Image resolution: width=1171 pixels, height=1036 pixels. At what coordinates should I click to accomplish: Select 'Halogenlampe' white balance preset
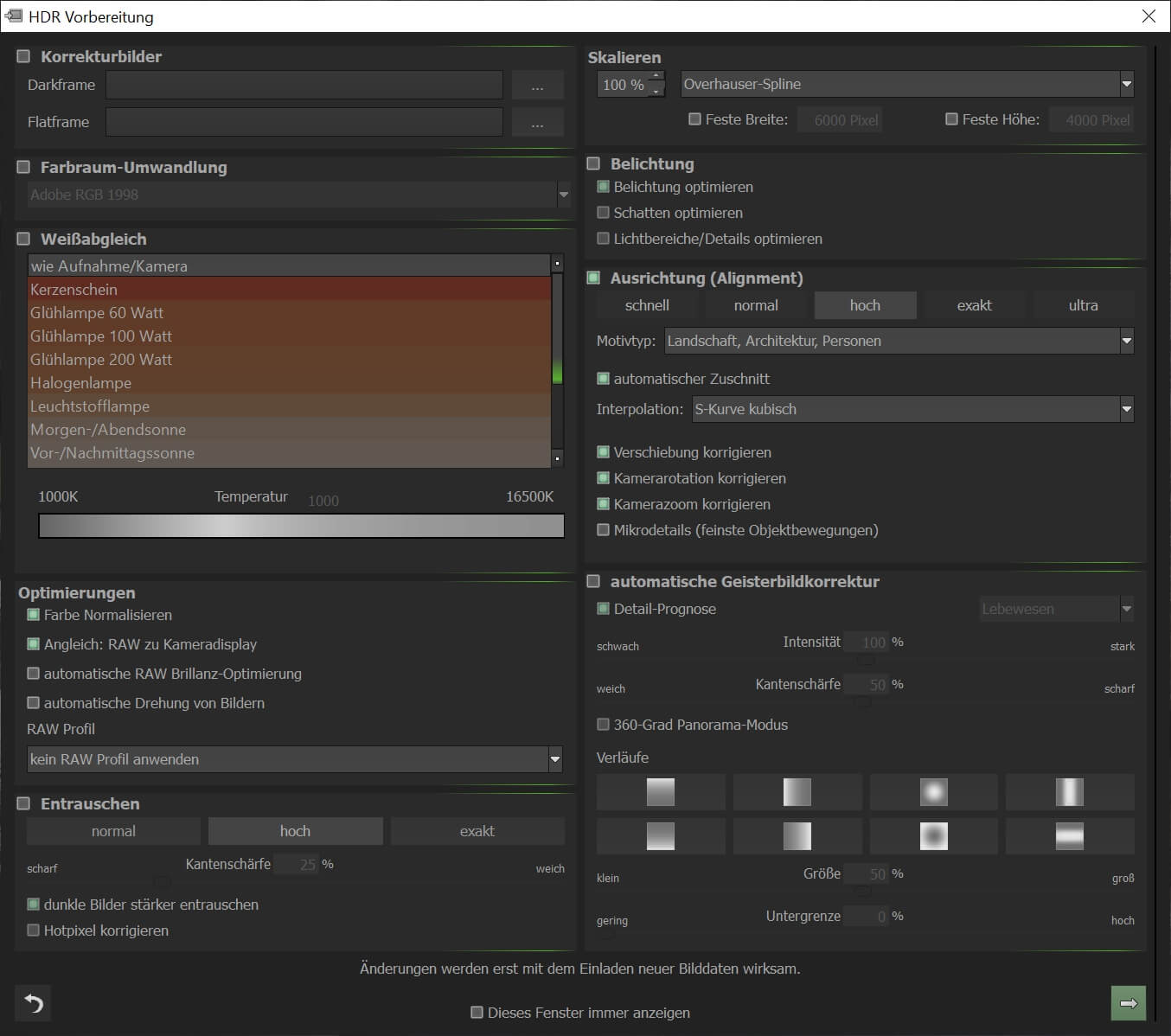click(81, 383)
